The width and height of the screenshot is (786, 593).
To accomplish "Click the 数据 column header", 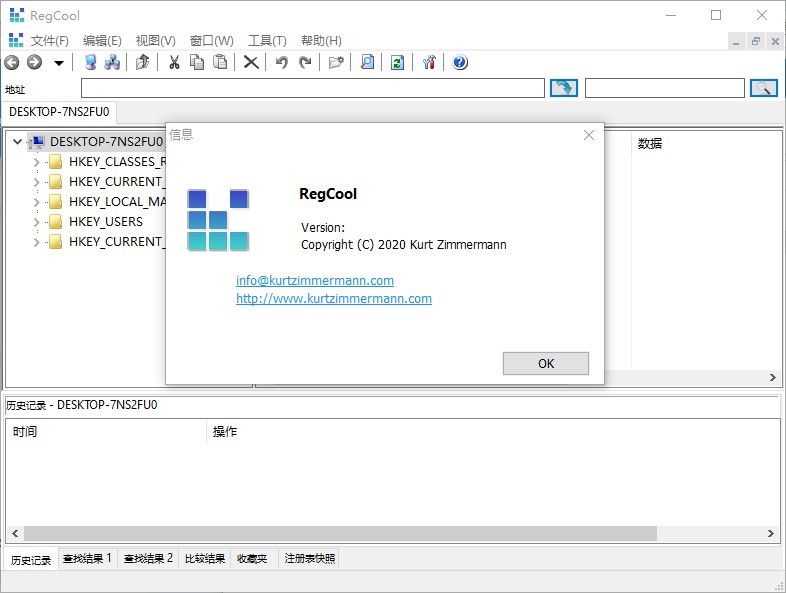I will (650, 143).
